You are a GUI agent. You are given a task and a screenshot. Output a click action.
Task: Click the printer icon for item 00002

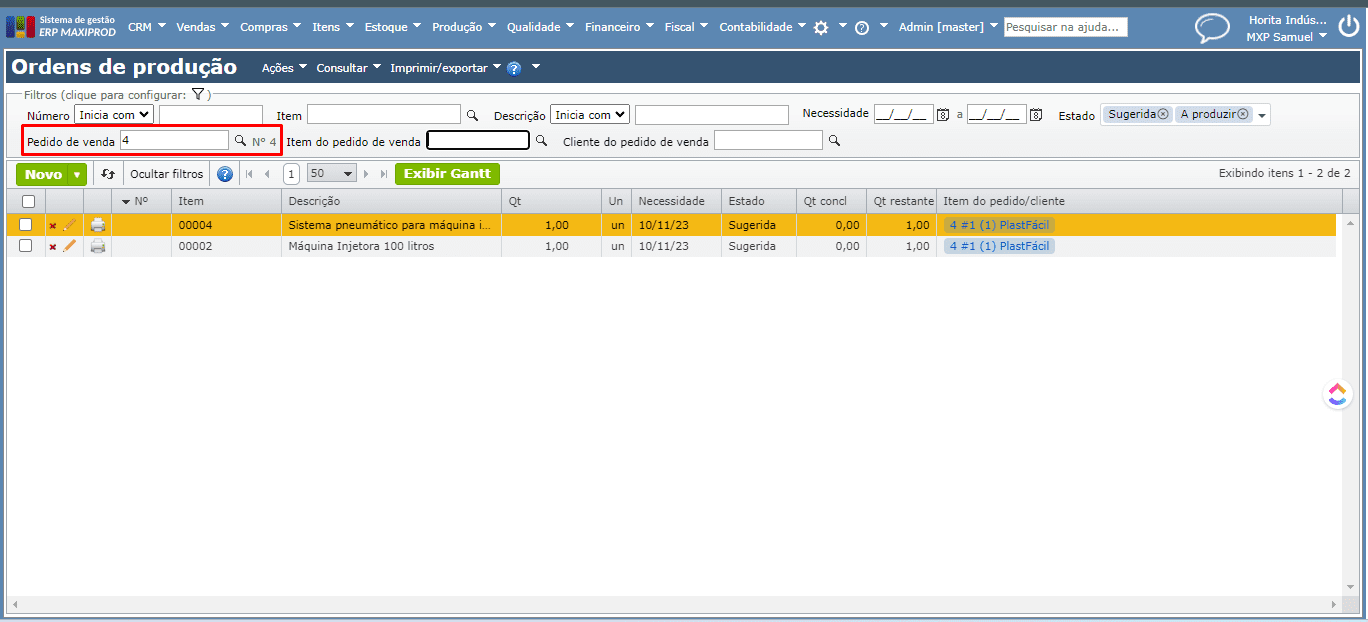click(98, 246)
